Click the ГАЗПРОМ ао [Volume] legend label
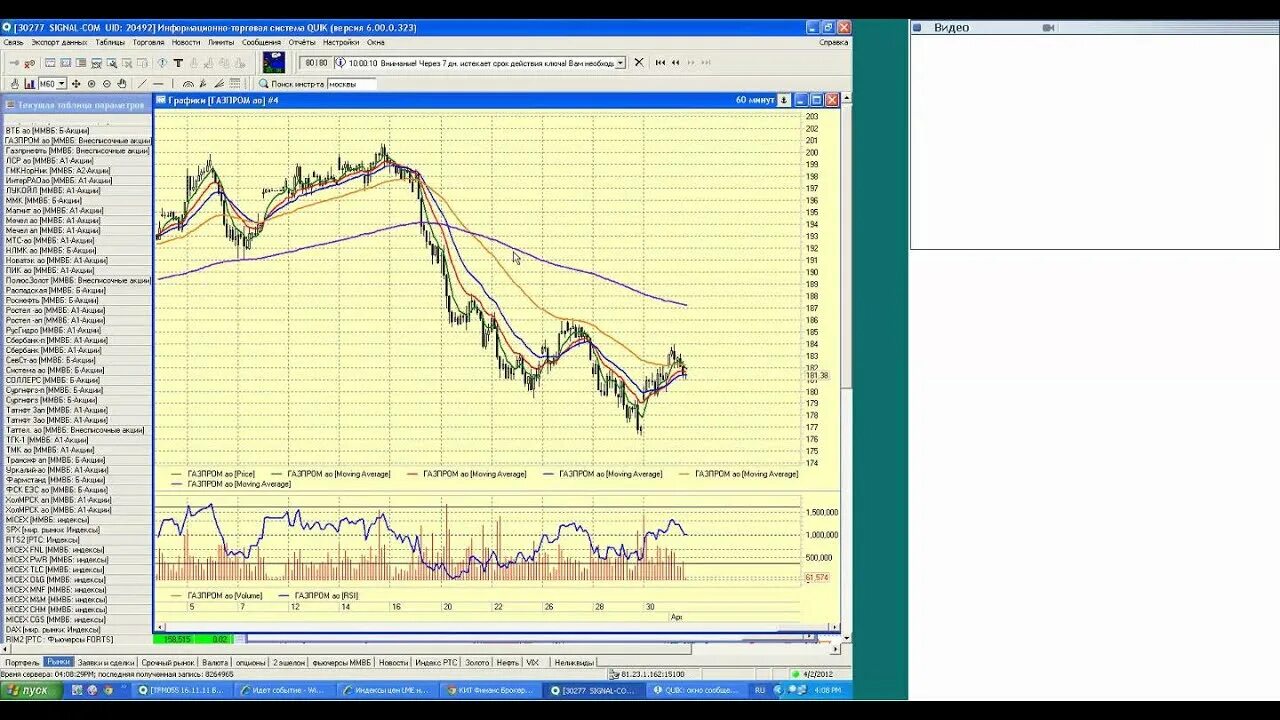This screenshot has width=1280, height=720. (225, 595)
